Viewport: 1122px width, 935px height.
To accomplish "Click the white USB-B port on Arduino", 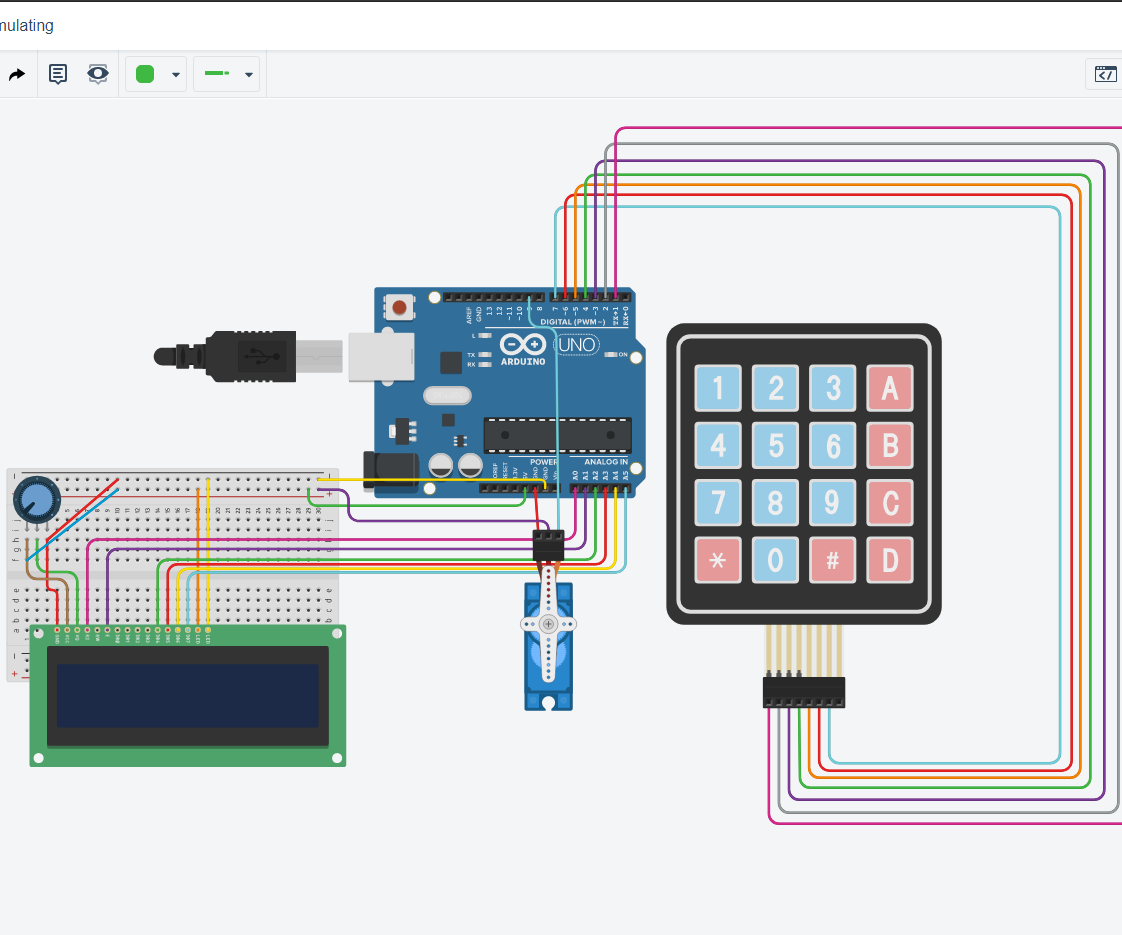I will point(381,356).
